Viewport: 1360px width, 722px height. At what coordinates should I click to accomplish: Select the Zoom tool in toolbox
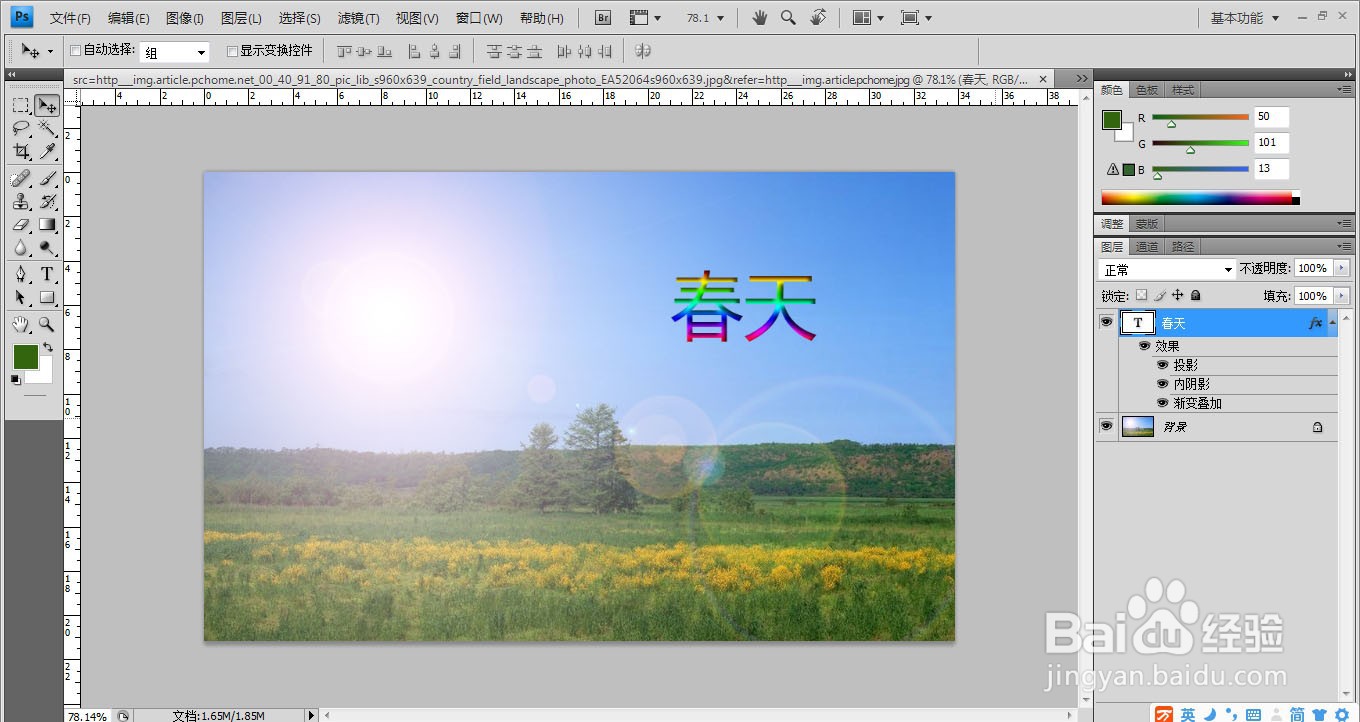coord(47,325)
